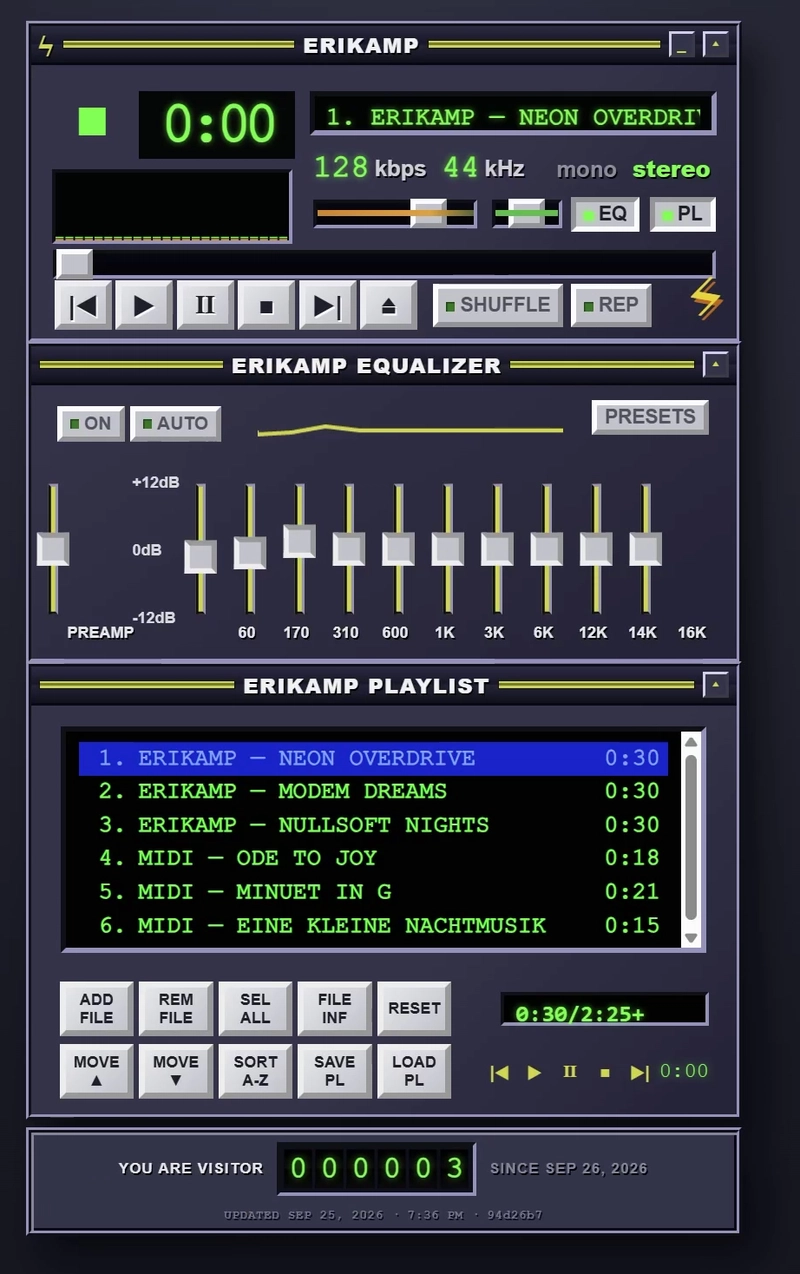Click the small play button in playlist footer
Viewport: 800px width, 1274px height.
point(535,1072)
